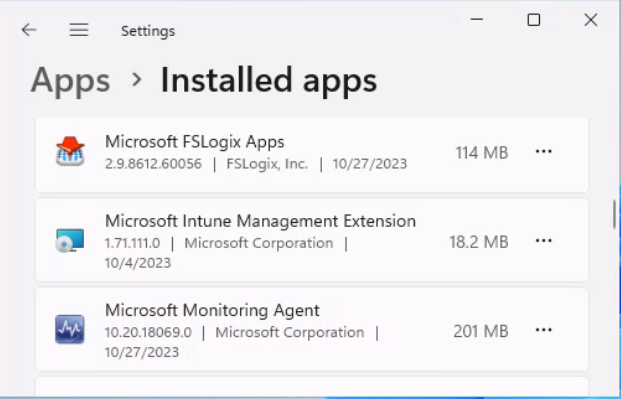Minimize the Settings window
This screenshot has height=399, width=621.
477,19
